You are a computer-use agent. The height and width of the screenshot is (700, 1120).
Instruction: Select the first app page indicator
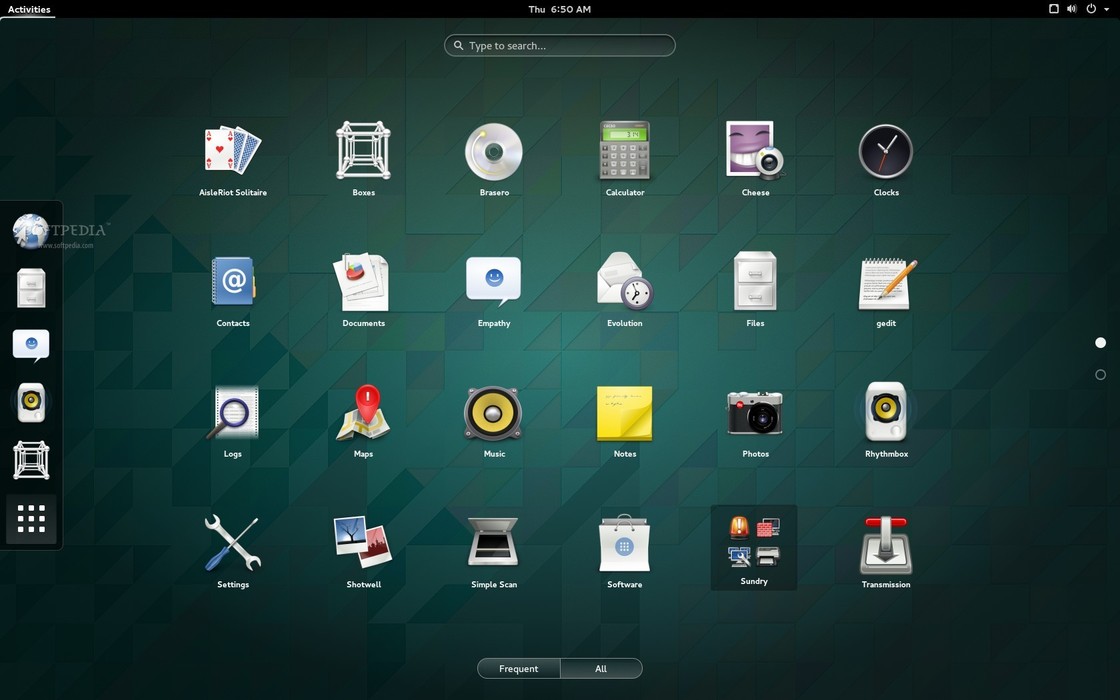point(1100,343)
